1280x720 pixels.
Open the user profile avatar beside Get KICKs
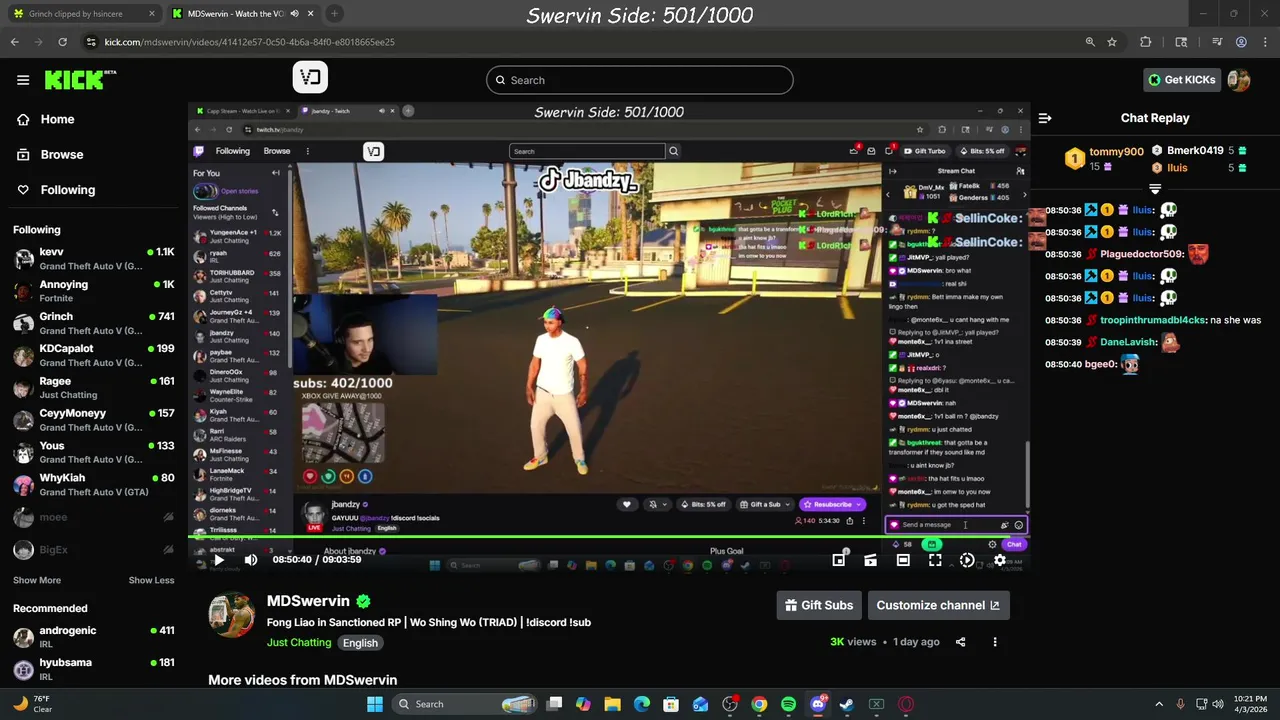pyautogui.click(x=1239, y=80)
